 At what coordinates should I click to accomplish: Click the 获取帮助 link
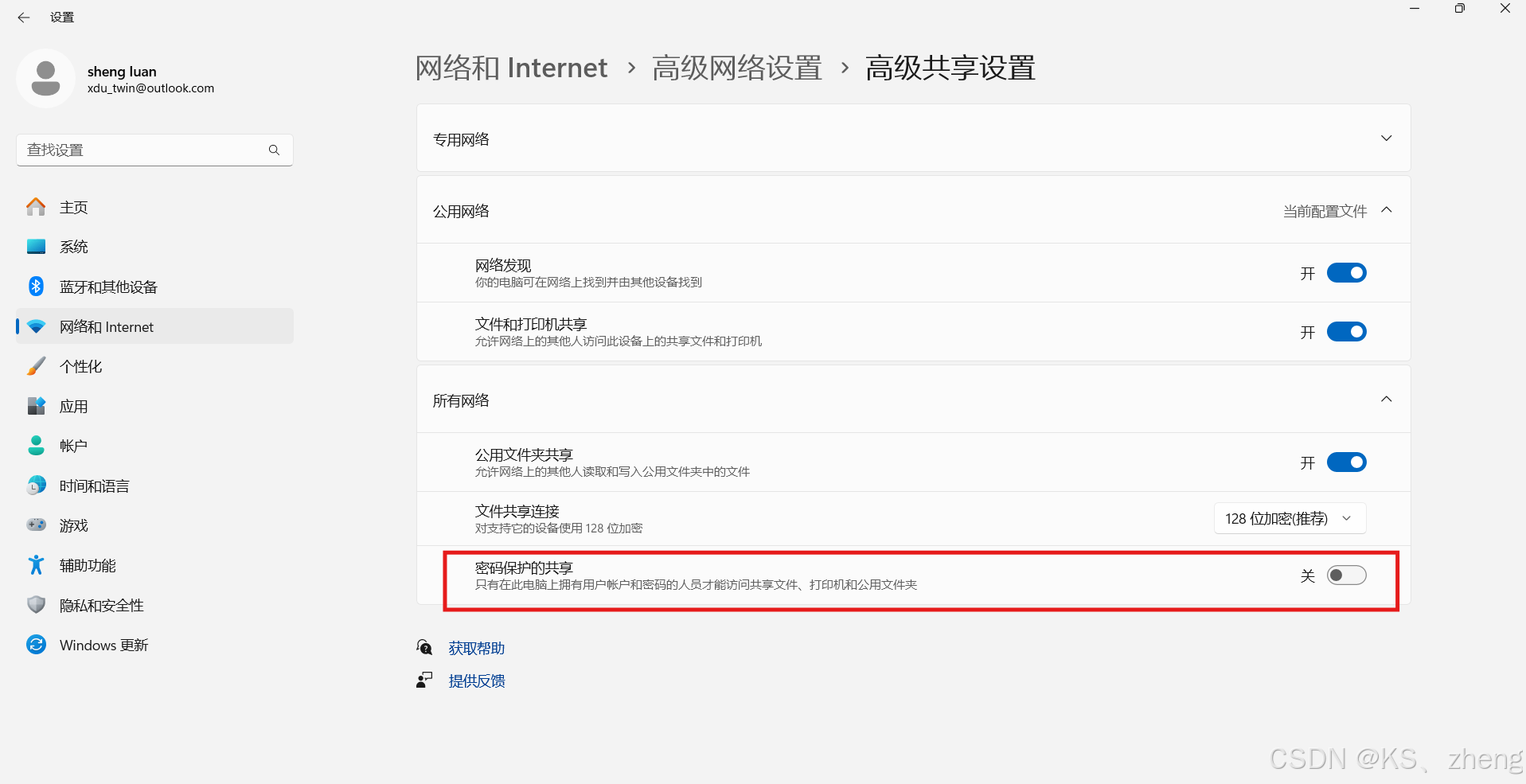click(x=477, y=648)
